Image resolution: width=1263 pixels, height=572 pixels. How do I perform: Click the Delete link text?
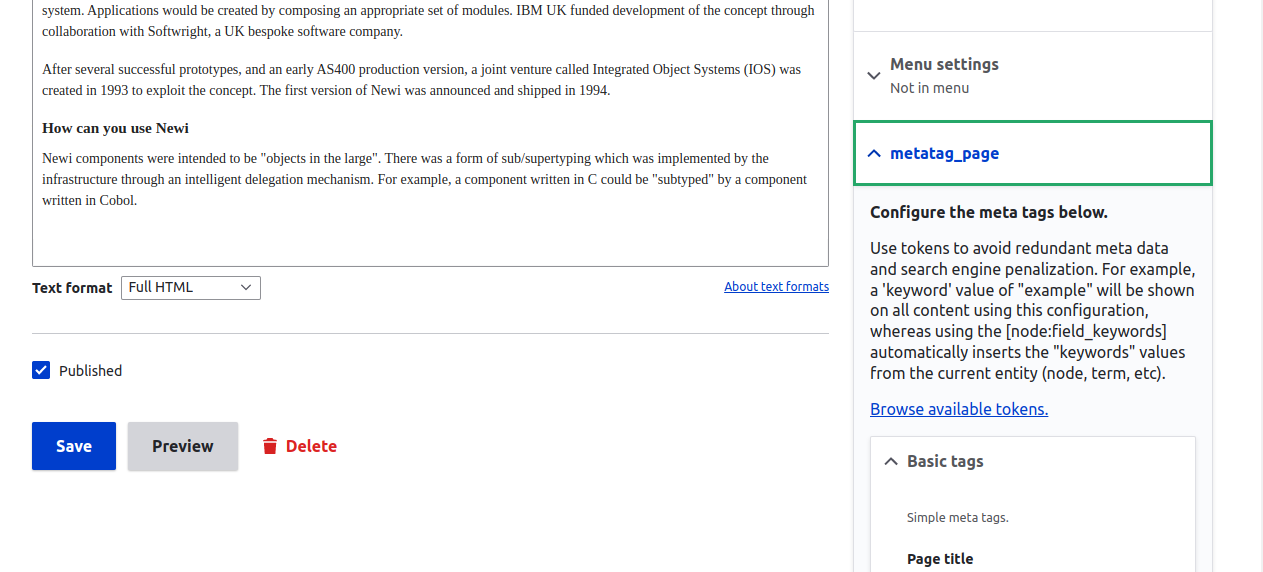[x=311, y=446]
